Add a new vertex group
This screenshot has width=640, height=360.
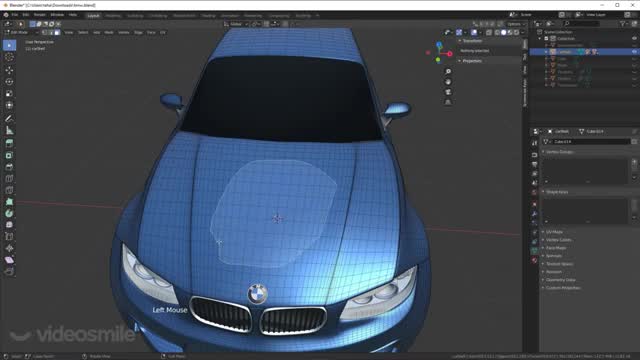pyautogui.click(x=634, y=162)
